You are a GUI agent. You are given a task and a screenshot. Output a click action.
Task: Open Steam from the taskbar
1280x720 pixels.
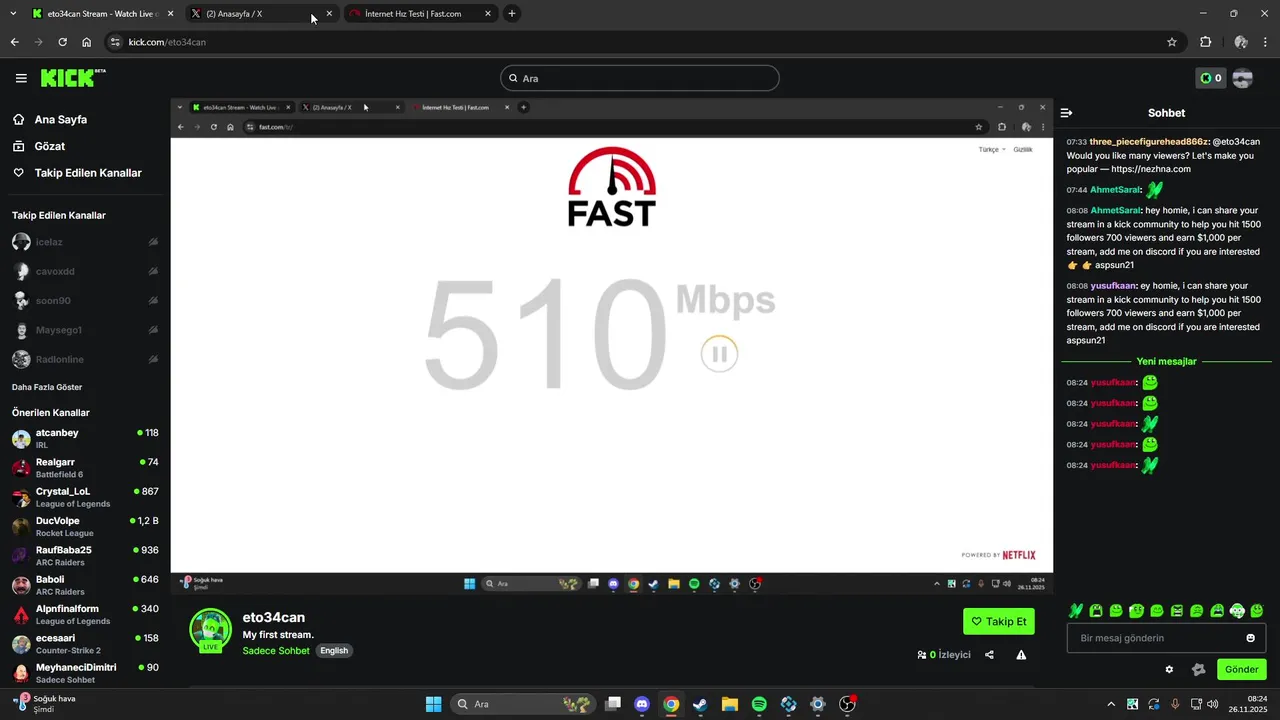pos(700,704)
